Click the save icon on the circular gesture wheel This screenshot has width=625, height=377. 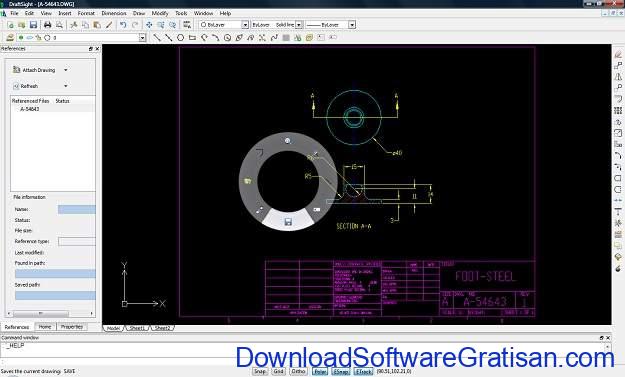click(288, 222)
